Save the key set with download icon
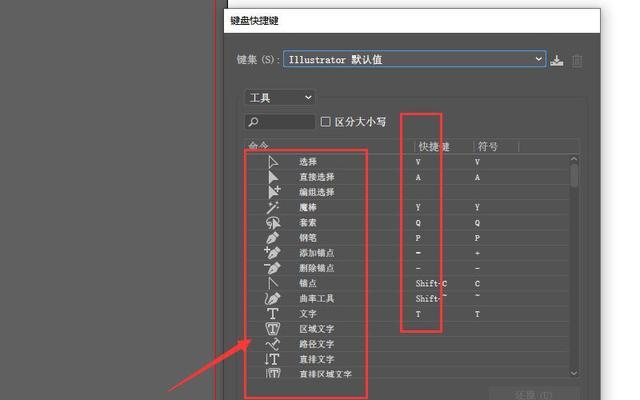 557,60
